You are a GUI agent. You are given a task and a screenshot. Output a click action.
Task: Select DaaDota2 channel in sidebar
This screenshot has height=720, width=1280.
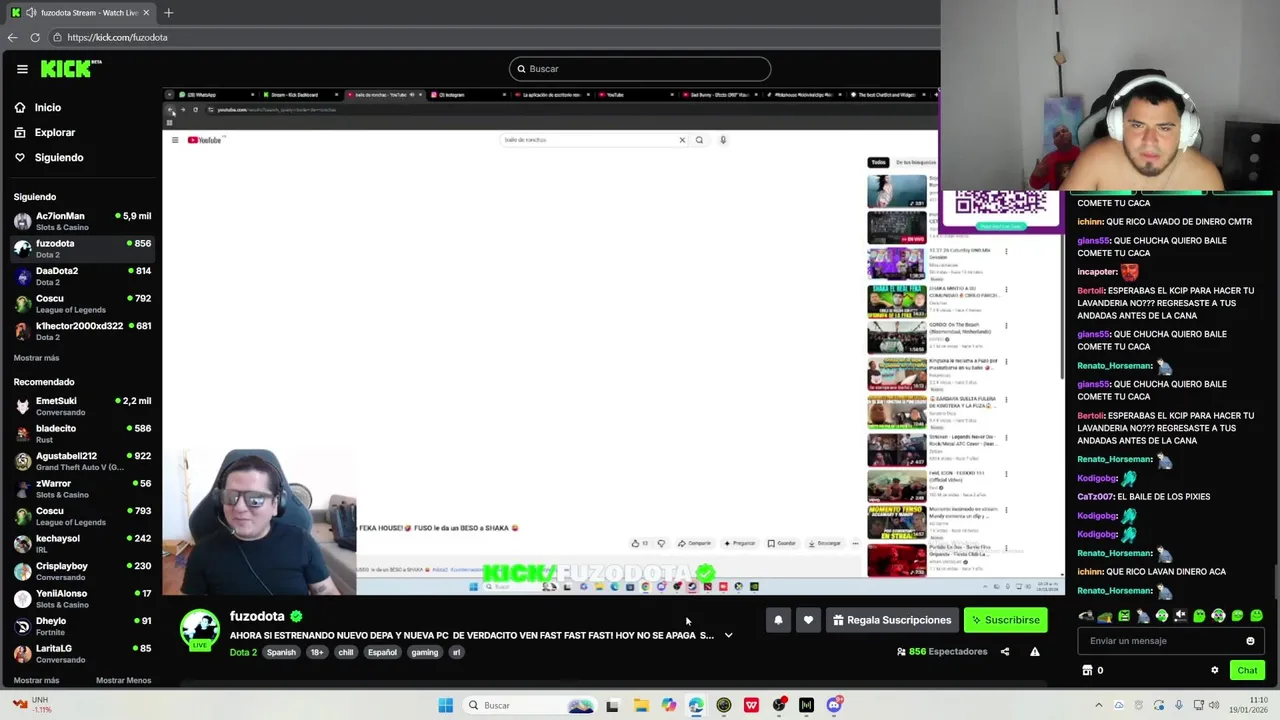(82, 276)
